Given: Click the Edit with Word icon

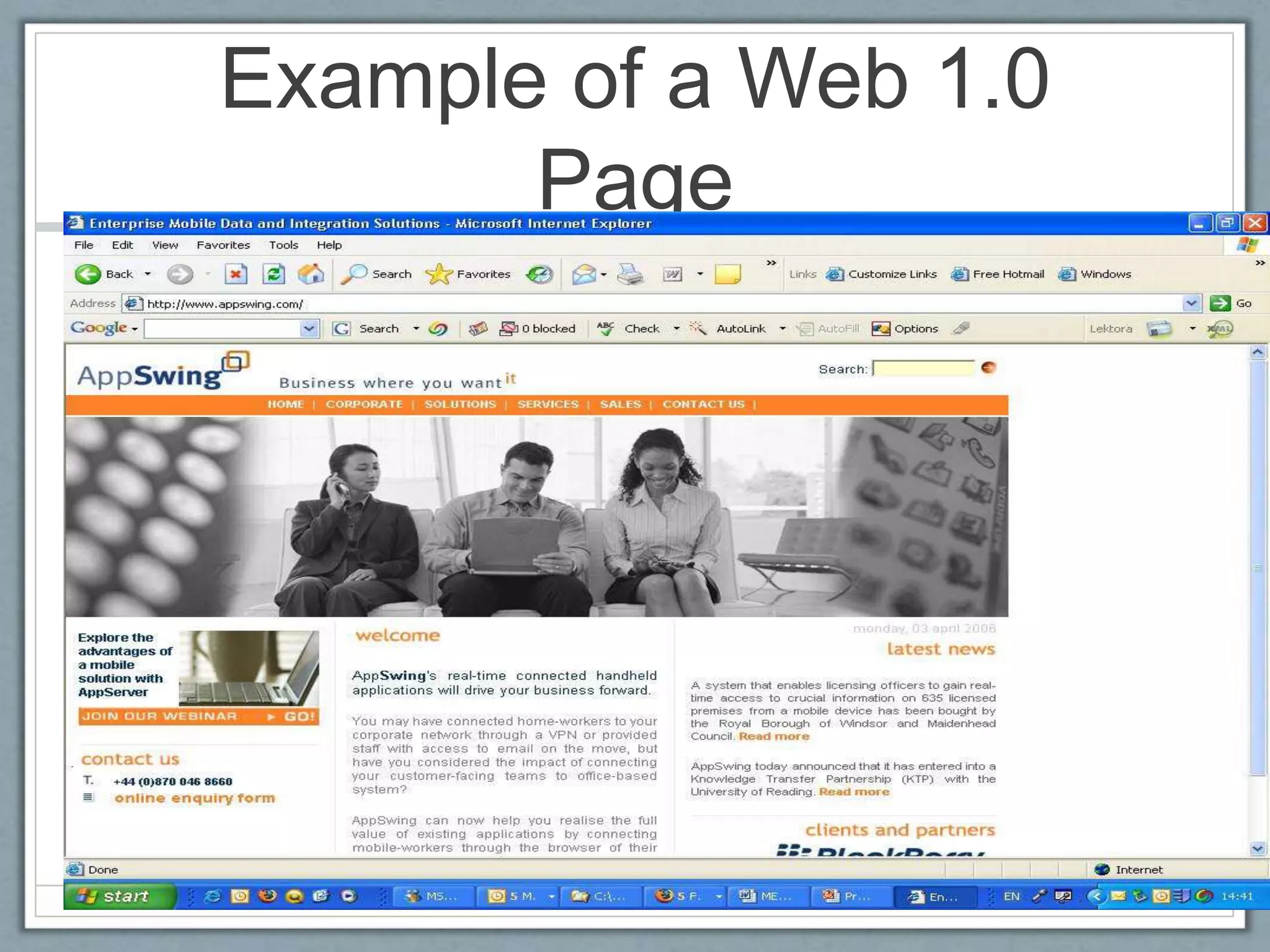Looking at the screenshot, I should coord(673,274).
